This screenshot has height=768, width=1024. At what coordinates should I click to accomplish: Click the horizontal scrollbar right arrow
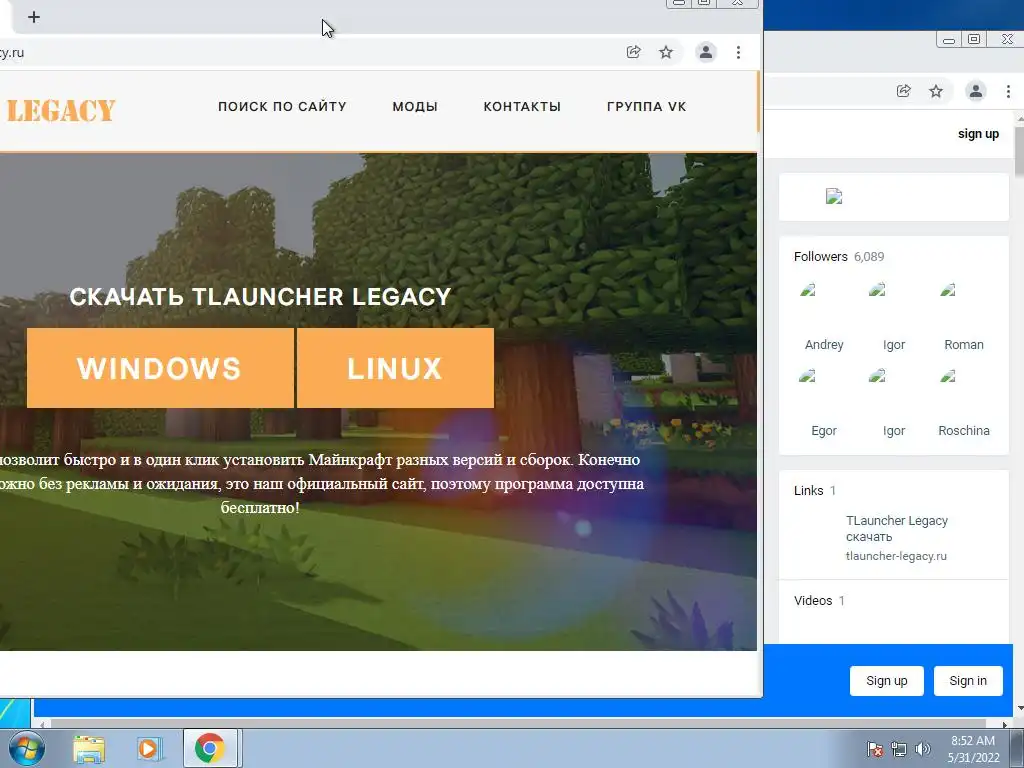1006,724
